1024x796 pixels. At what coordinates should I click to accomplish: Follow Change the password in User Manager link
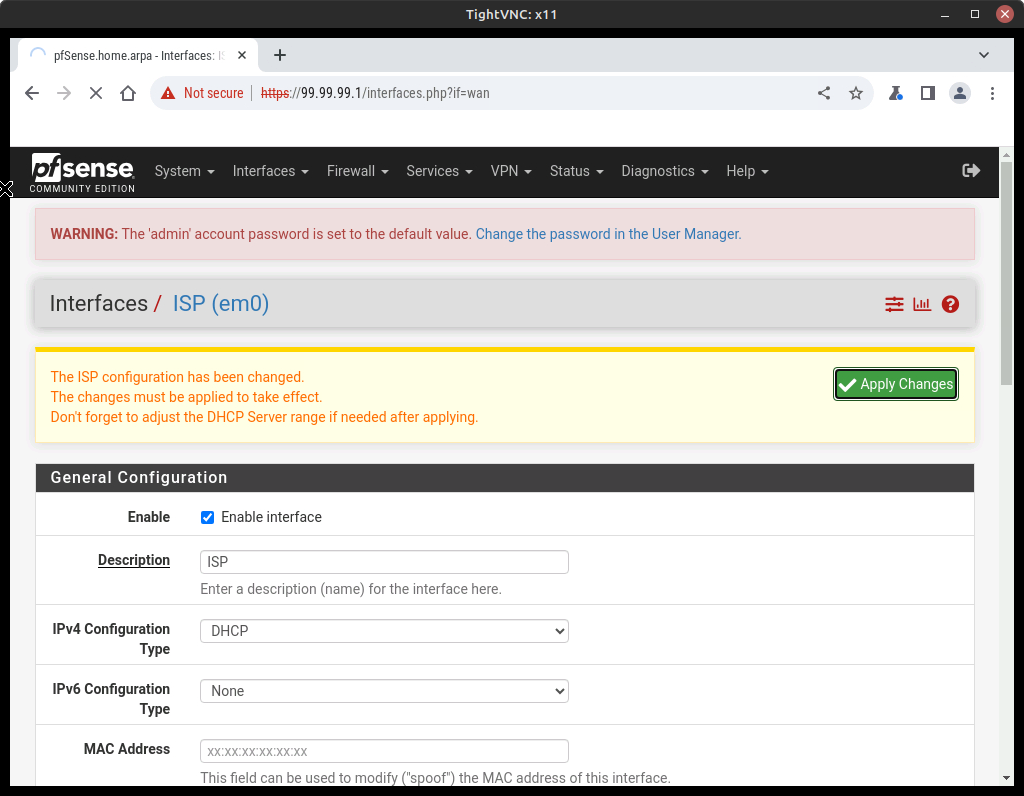[x=608, y=234]
